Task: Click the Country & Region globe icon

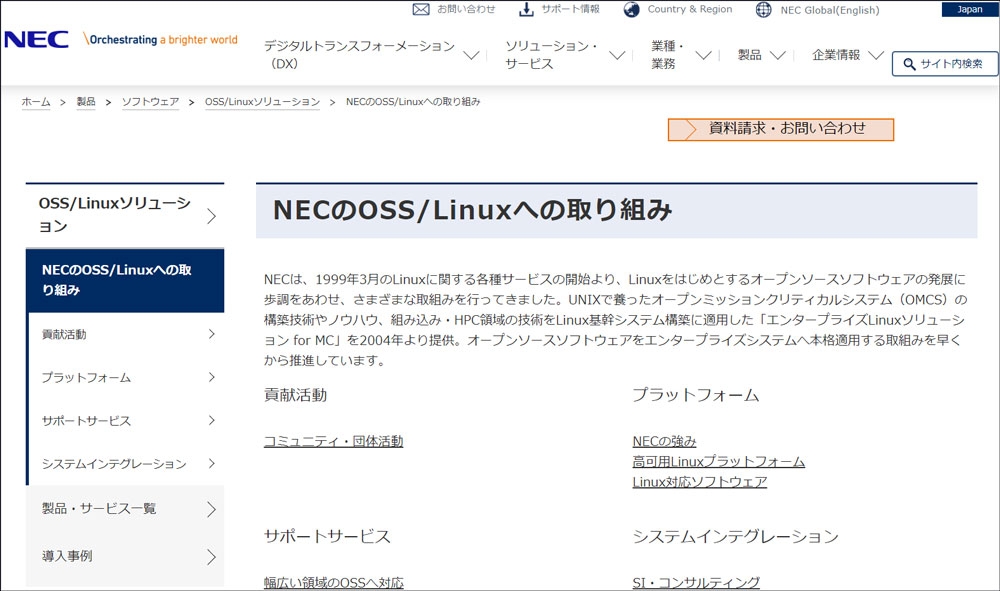Action: point(631,10)
